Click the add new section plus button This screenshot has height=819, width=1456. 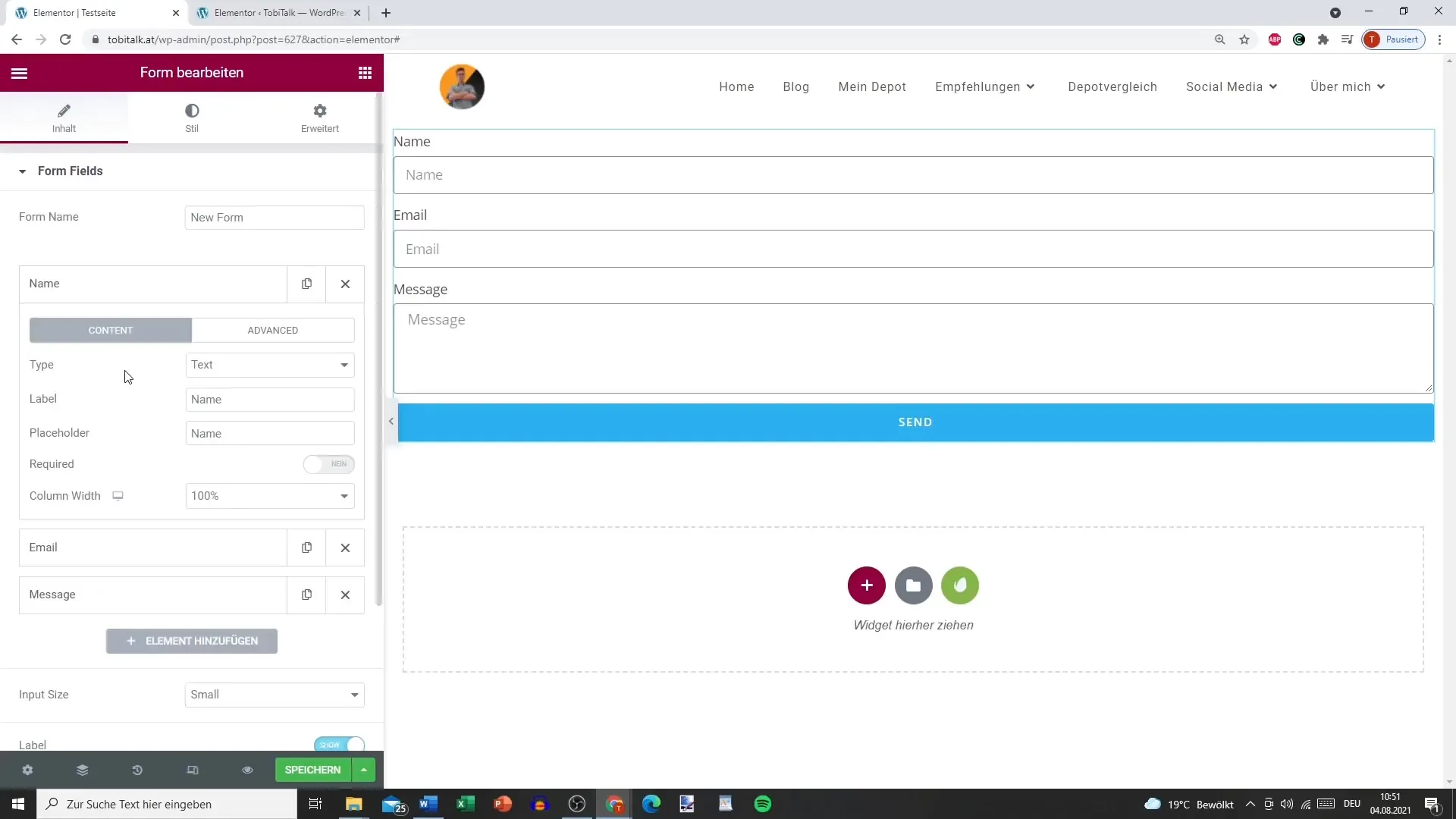pyautogui.click(x=866, y=585)
